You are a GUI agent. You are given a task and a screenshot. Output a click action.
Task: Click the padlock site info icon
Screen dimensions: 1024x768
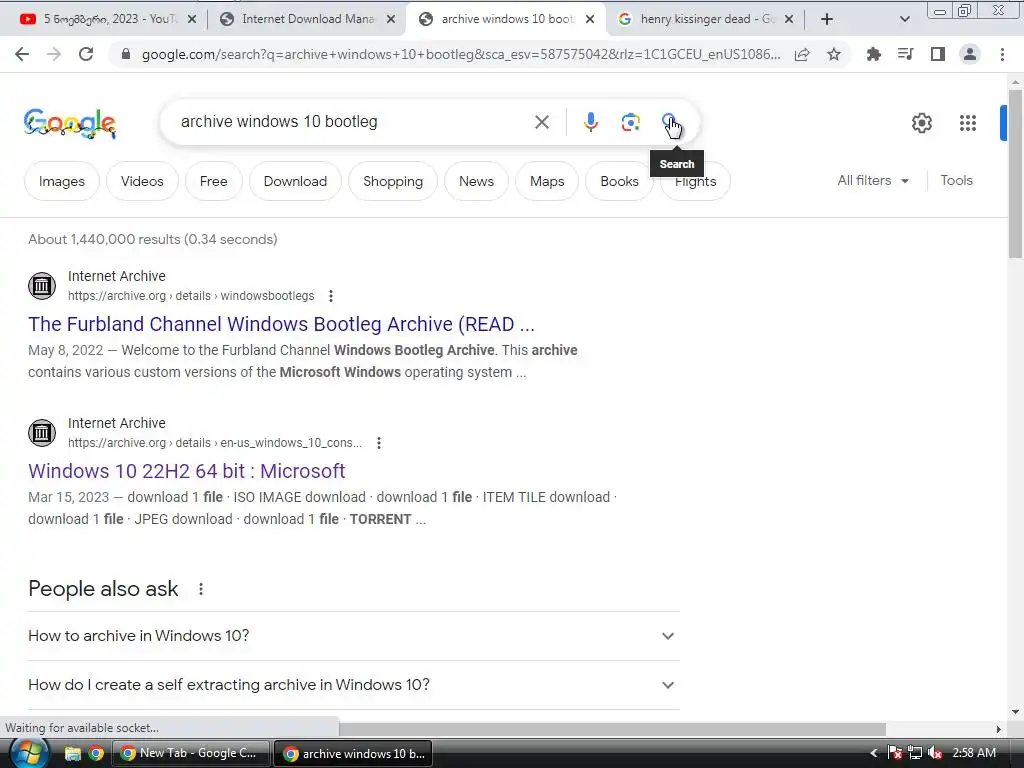126,54
